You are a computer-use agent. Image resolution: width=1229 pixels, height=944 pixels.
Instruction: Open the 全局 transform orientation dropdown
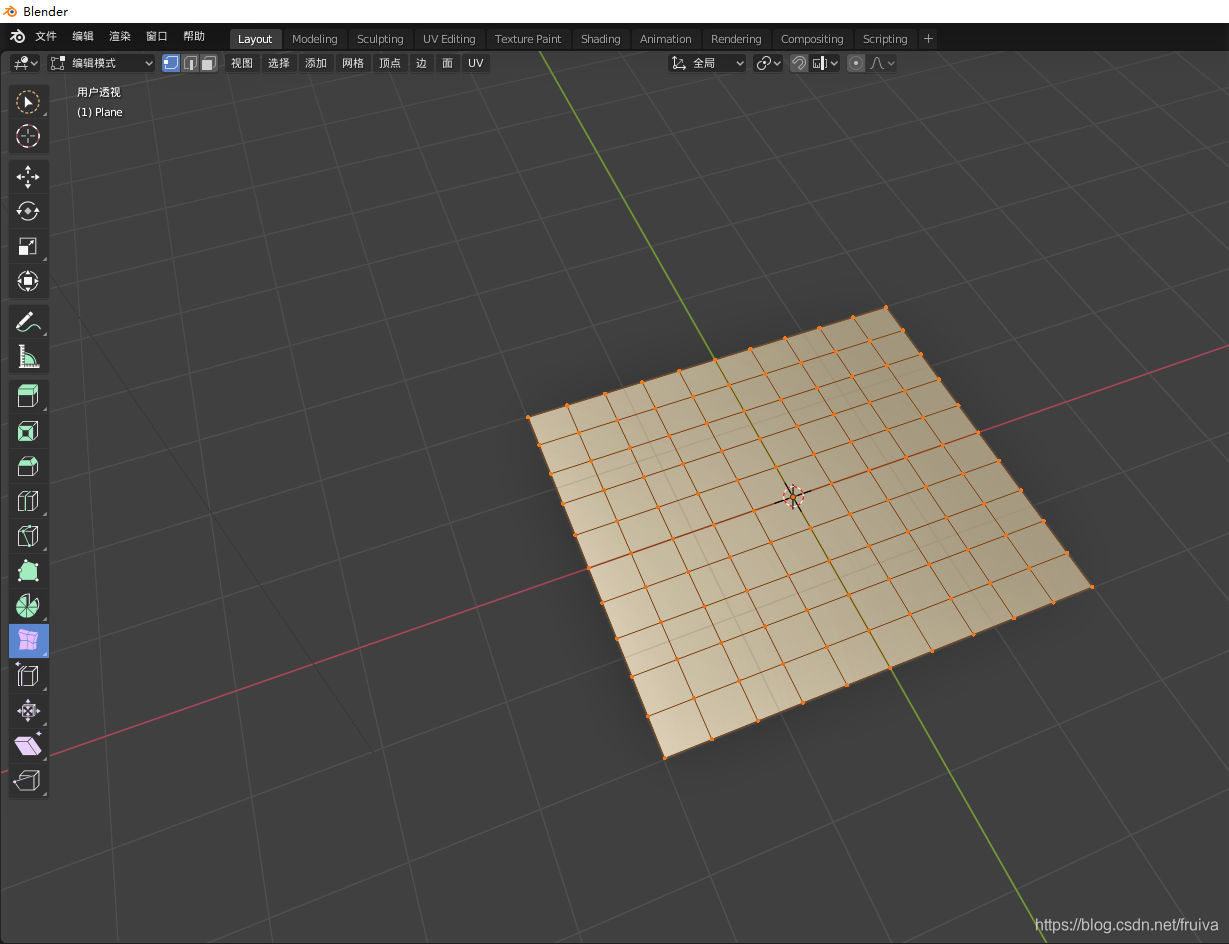coord(708,63)
